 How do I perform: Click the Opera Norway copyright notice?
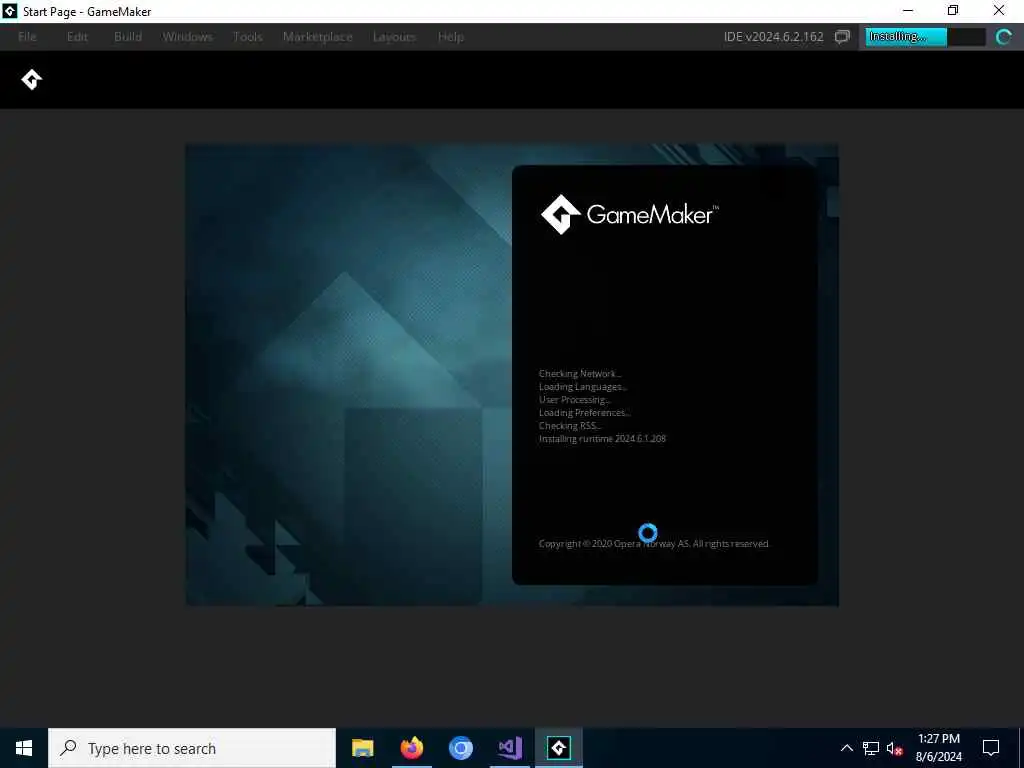653,543
